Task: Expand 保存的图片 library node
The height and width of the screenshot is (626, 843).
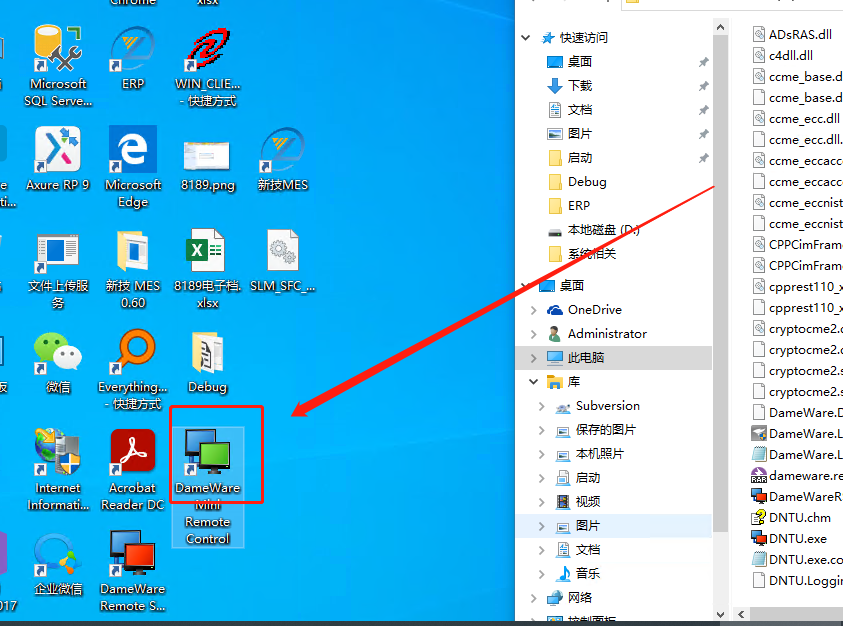Action: point(541,430)
